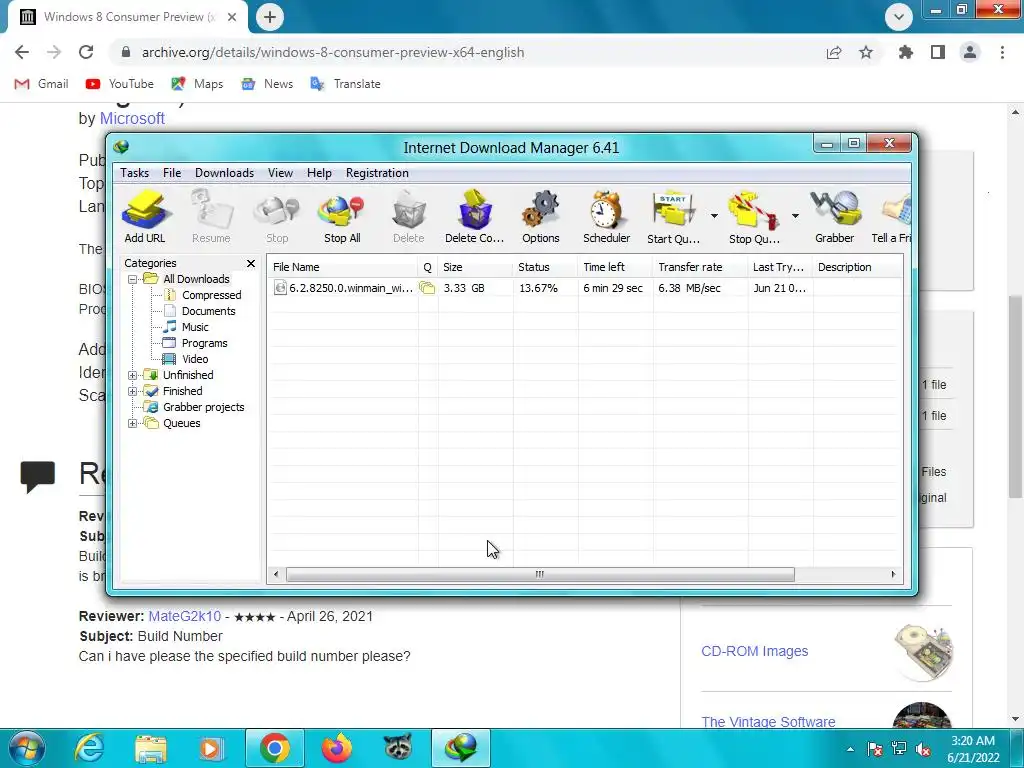Select Documents category
The height and width of the screenshot is (768, 1024).
[208, 311]
